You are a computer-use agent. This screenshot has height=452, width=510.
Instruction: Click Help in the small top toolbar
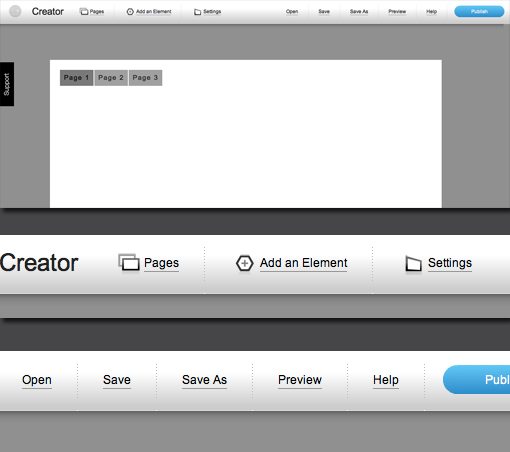431,12
